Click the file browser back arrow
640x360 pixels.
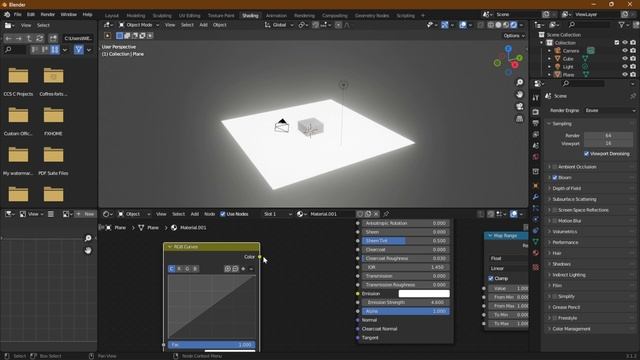tap(8, 38)
